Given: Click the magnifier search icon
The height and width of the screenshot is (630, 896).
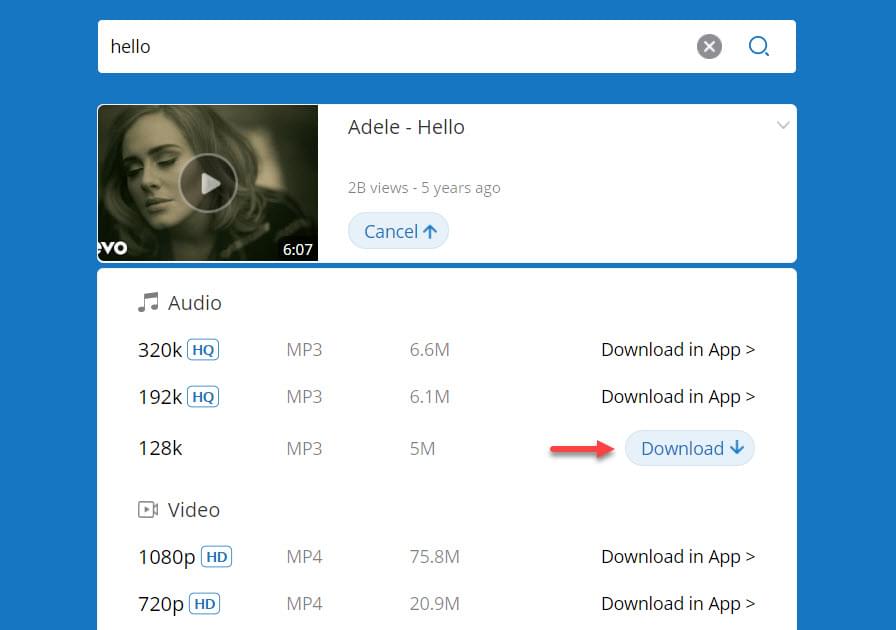Looking at the screenshot, I should click(759, 46).
